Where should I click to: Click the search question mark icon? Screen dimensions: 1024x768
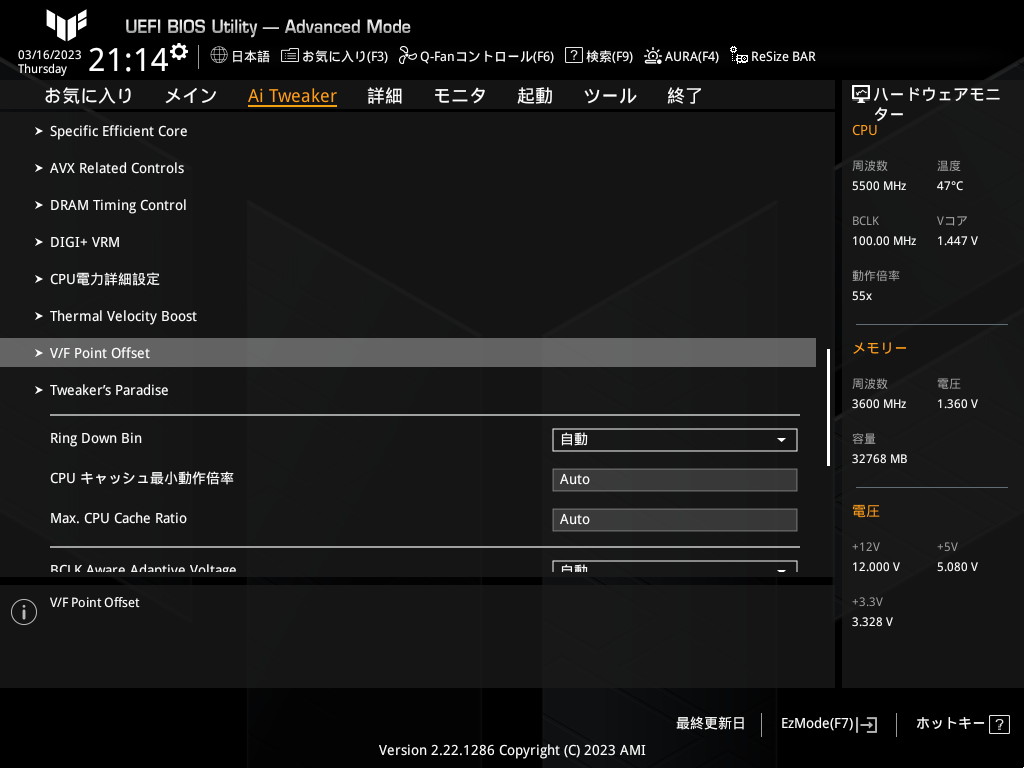tap(573, 56)
